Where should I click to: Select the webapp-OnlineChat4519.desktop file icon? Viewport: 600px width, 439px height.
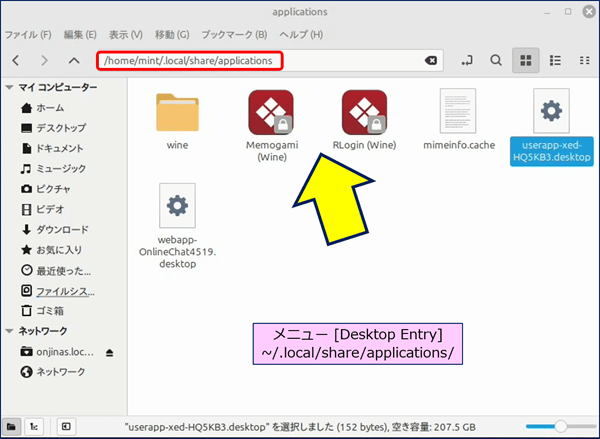tap(177, 206)
